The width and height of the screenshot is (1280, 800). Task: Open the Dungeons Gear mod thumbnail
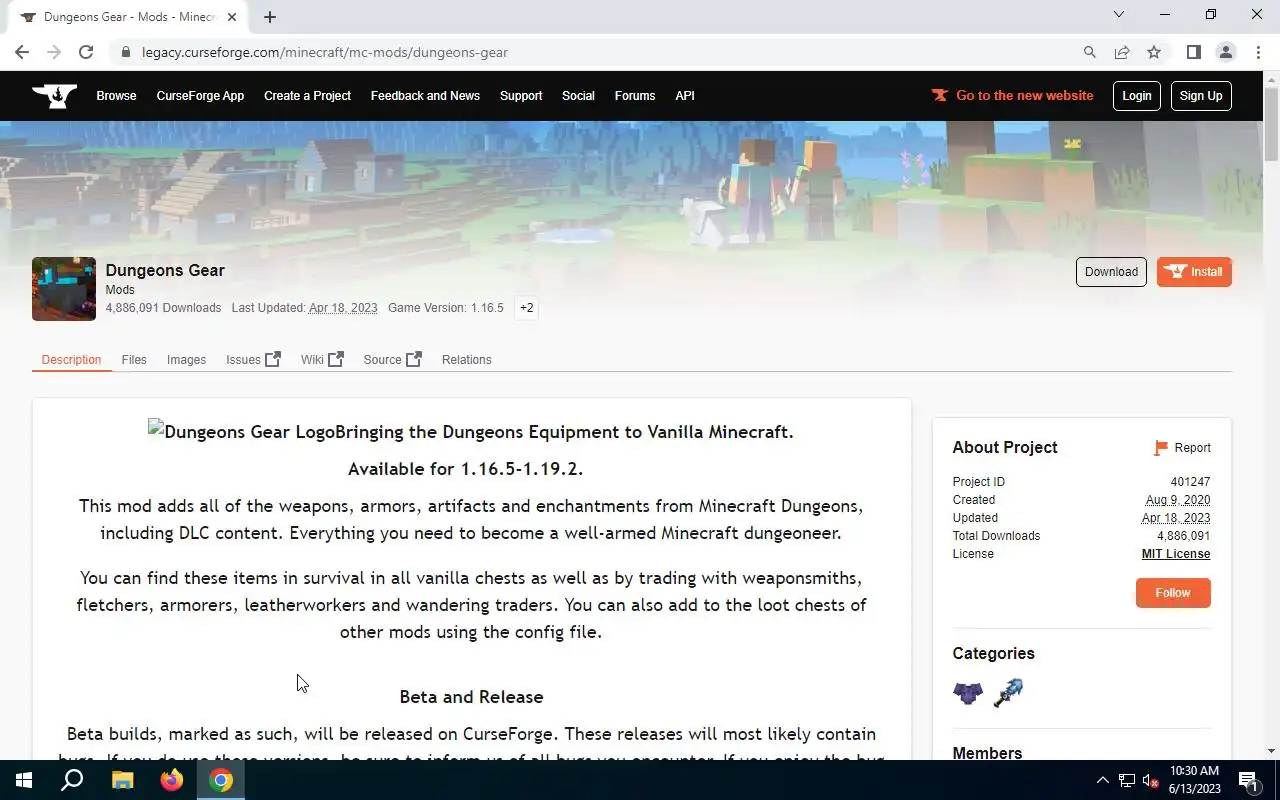64,289
